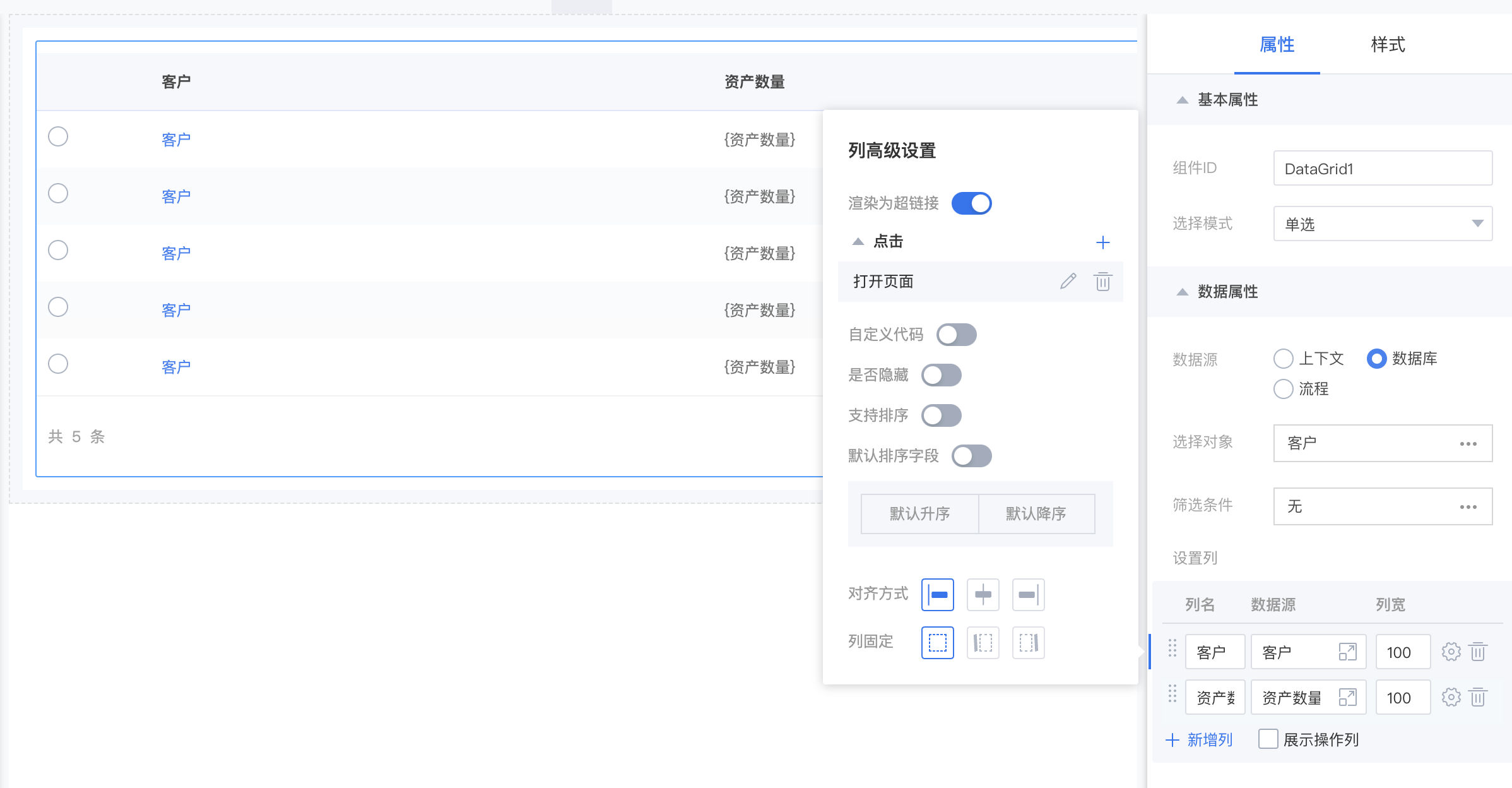Edit the 打开页面 action with pencil icon
Screen dimensions: 1512x788
coord(1068,282)
